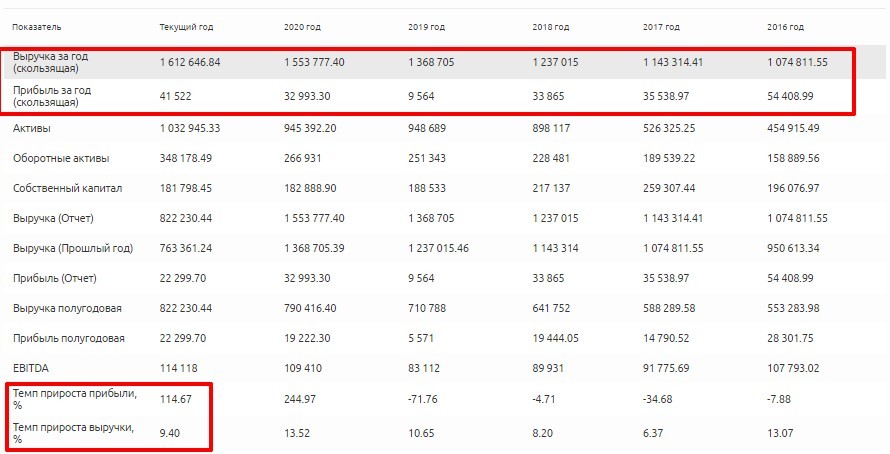Image resolution: width=890 pixels, height=454 pixels.
Task: Click the "EBITDA" row label
Action: pos(31,367)
